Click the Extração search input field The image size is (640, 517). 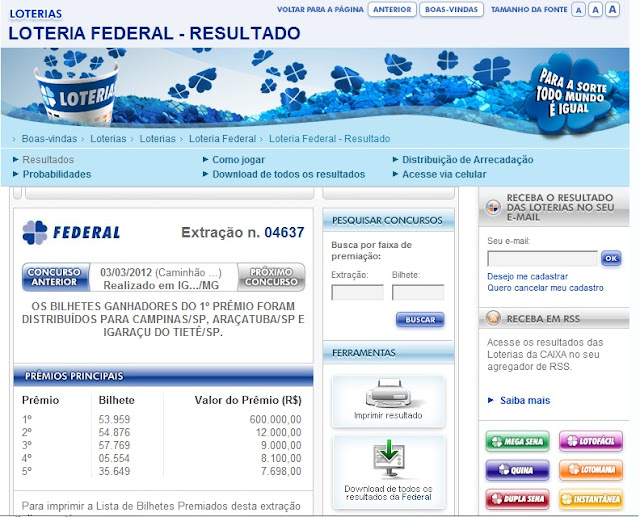358,293
